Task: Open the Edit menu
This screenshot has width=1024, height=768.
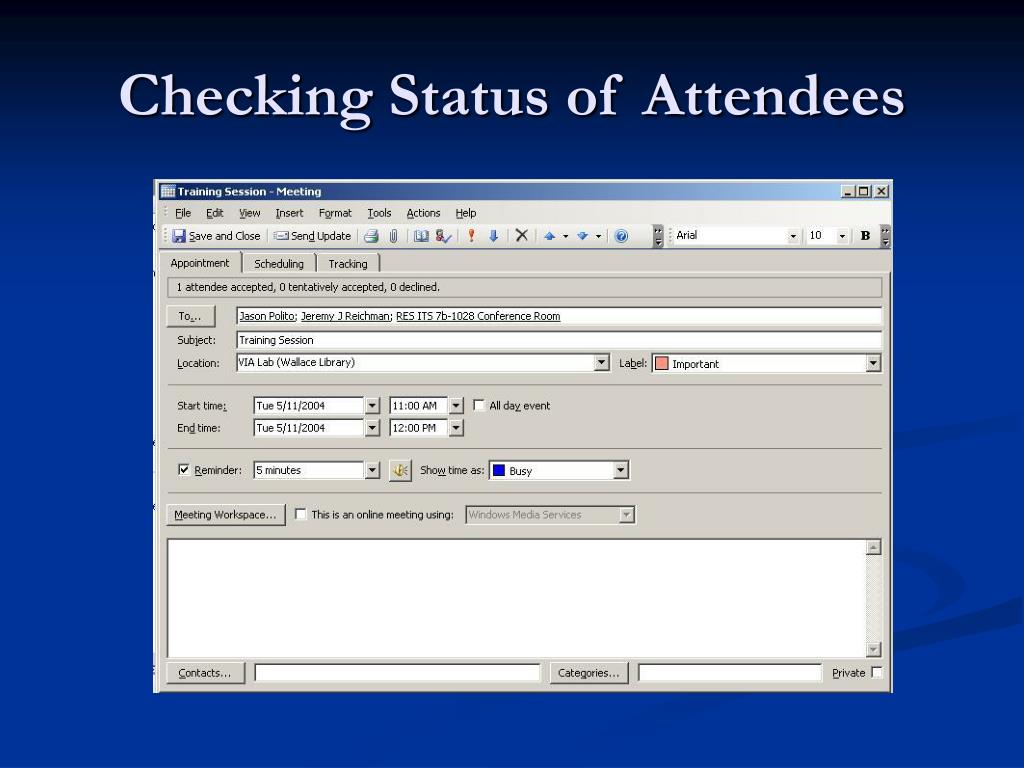Action: click(x=214, y=213)
